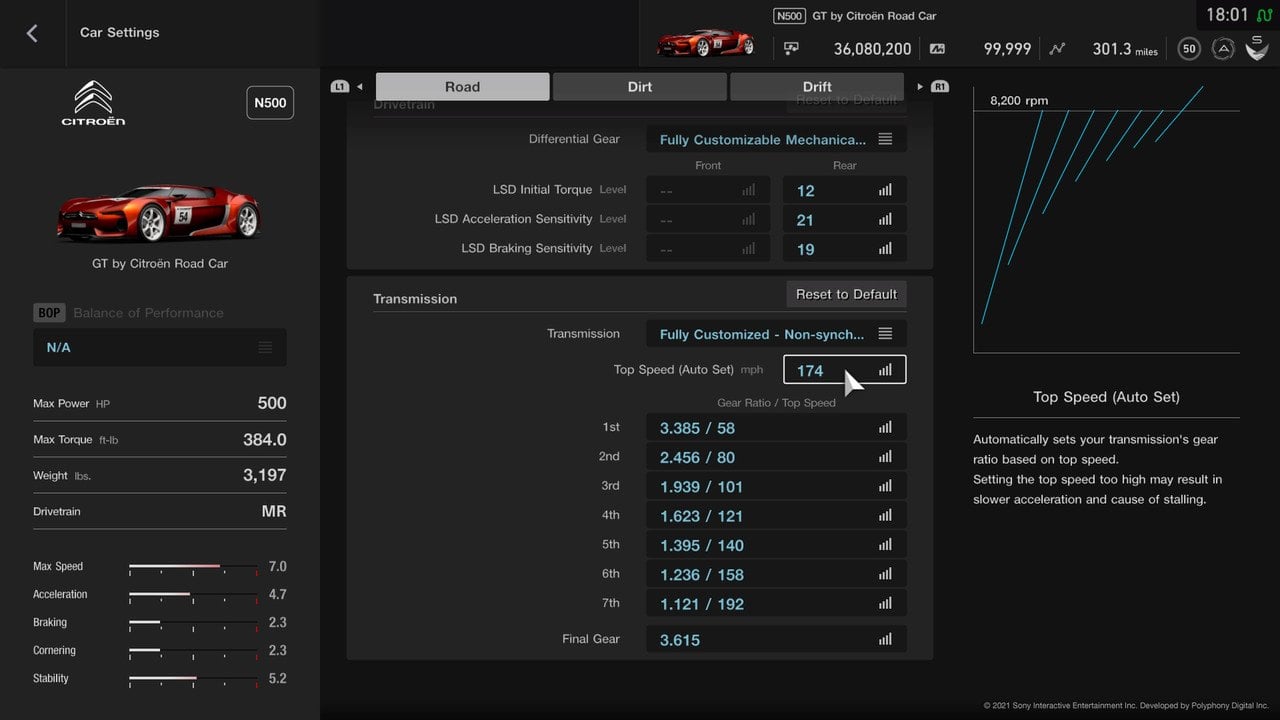The width and height of the screenshot is (1280, 720).
Task: Adjust Top Speed Auto Set bars icon
Action: point(885,370)
